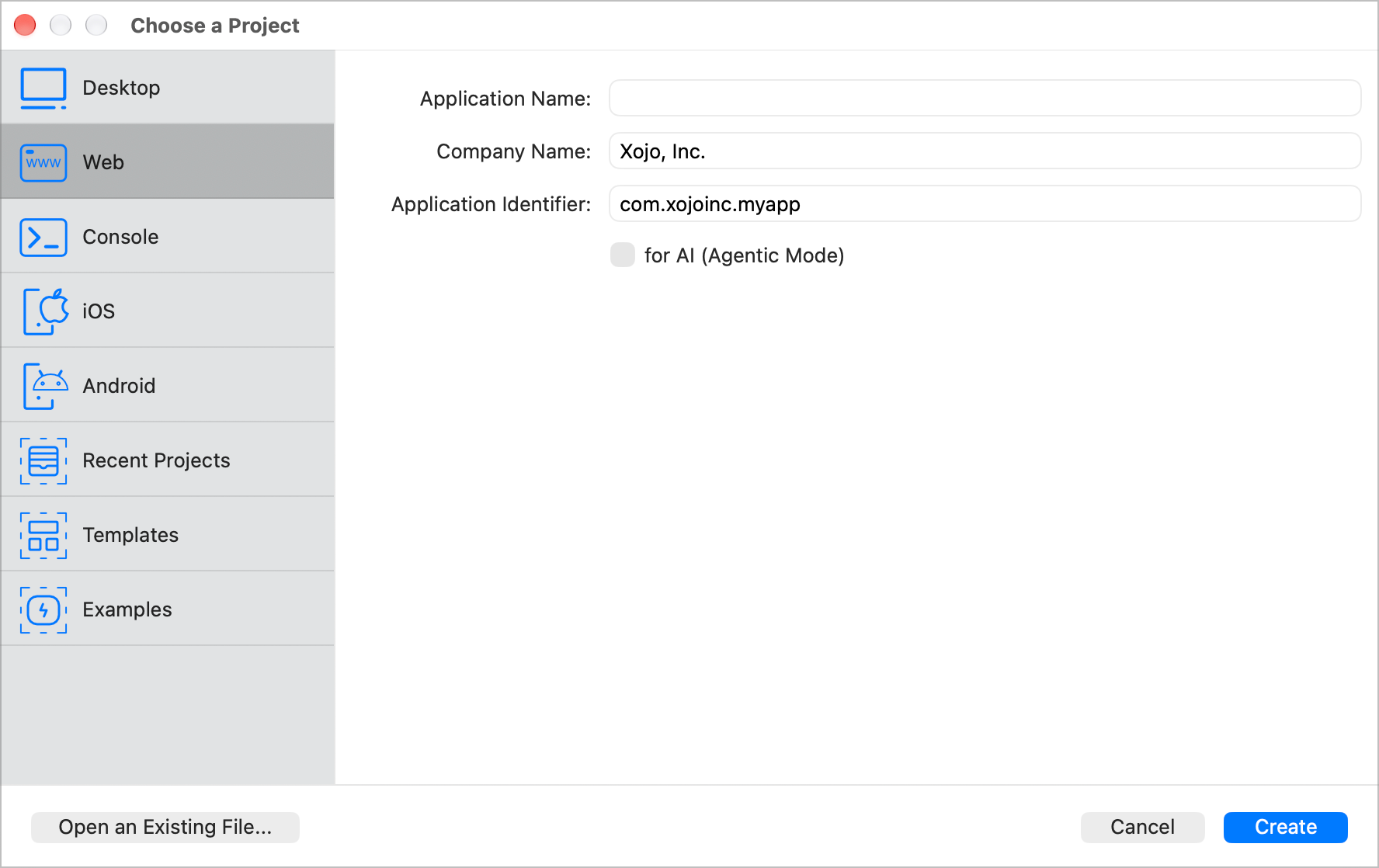1379x868 pixels.
Task: Close the Choose a Project window
Action: [26, 26]
